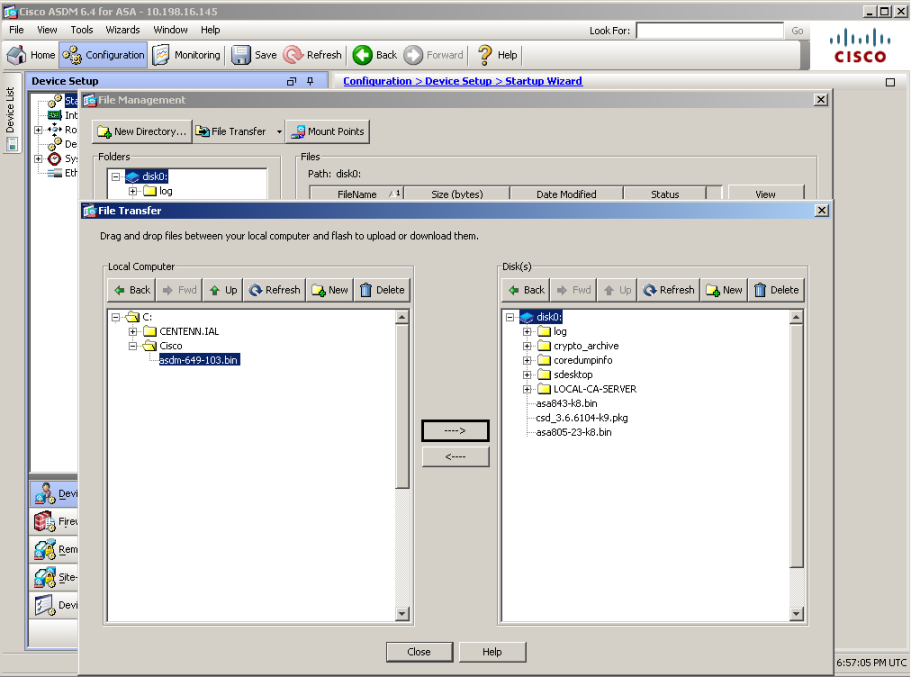911x677 pixels.
Task: Open the Monitoring view
Action: (x=186, y=55)
